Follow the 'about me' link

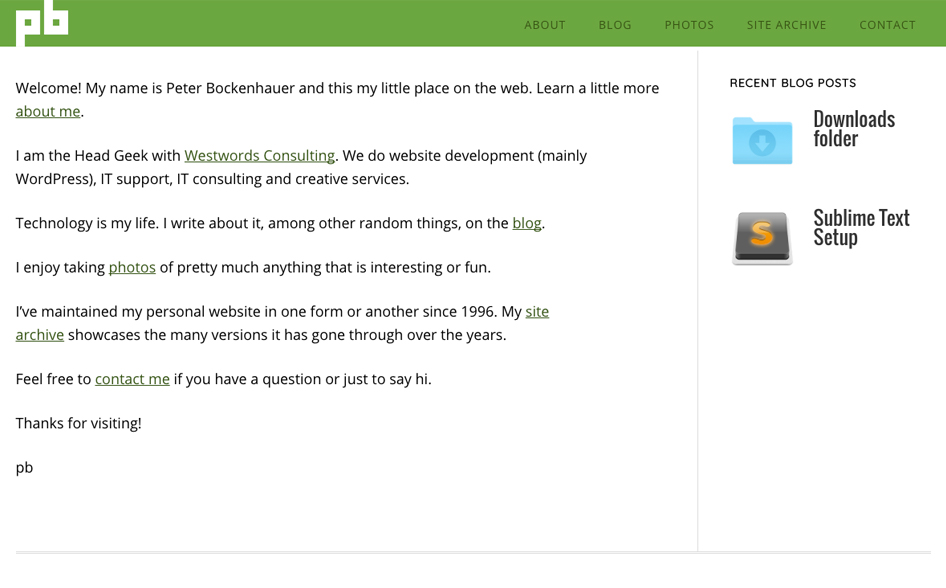point(48,112)
